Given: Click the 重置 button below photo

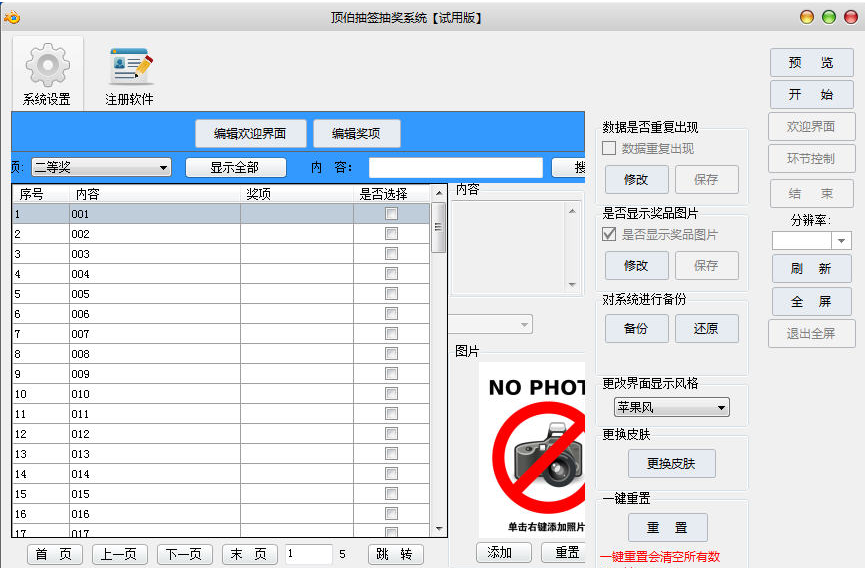Looking at the screenshot, I should [564, 552].
